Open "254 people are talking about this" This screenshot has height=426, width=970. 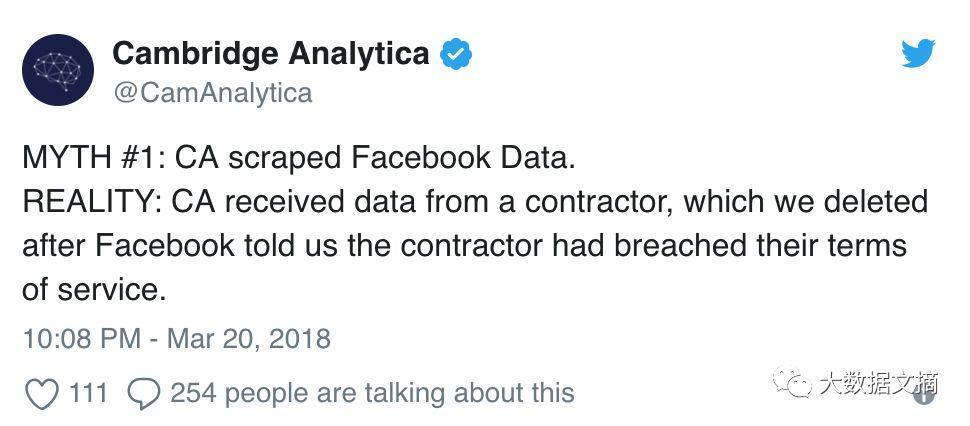pyautogui.click(x=372, y=393)
